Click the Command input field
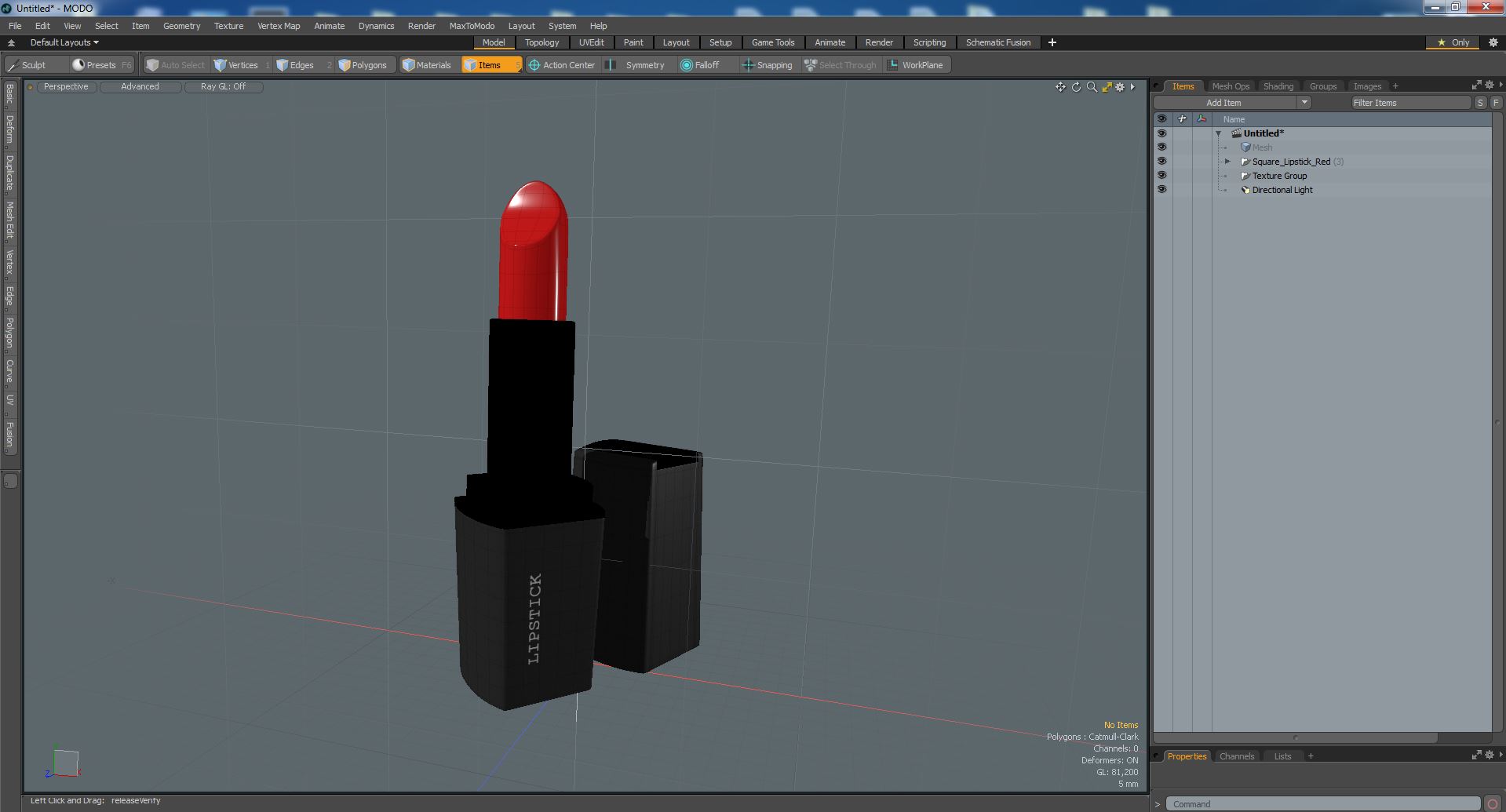This screenshot has height=812, width=1506. tap(1322, 803)
